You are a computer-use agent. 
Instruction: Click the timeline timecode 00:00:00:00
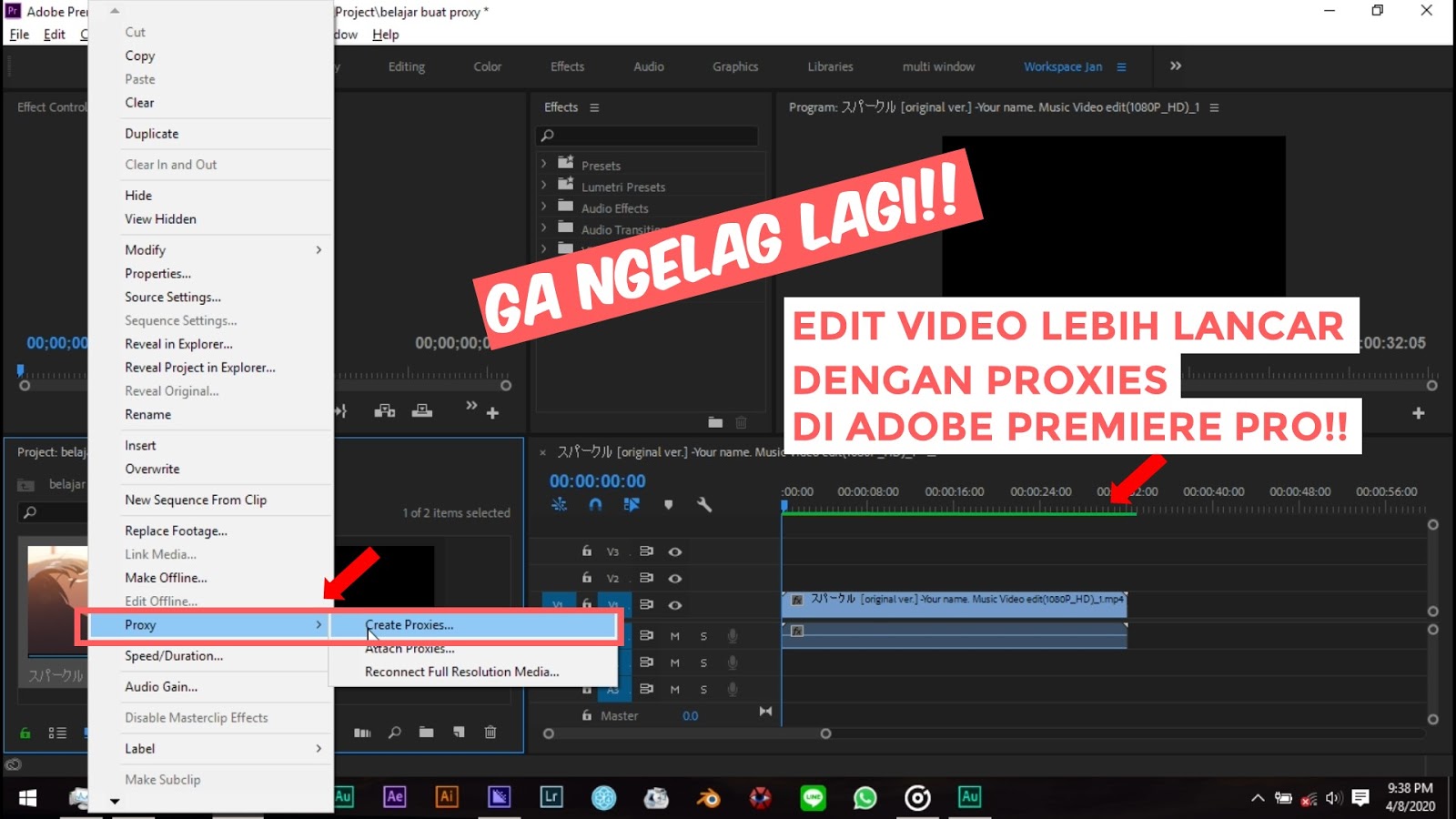pyautogui.click(x=598, y=481)
